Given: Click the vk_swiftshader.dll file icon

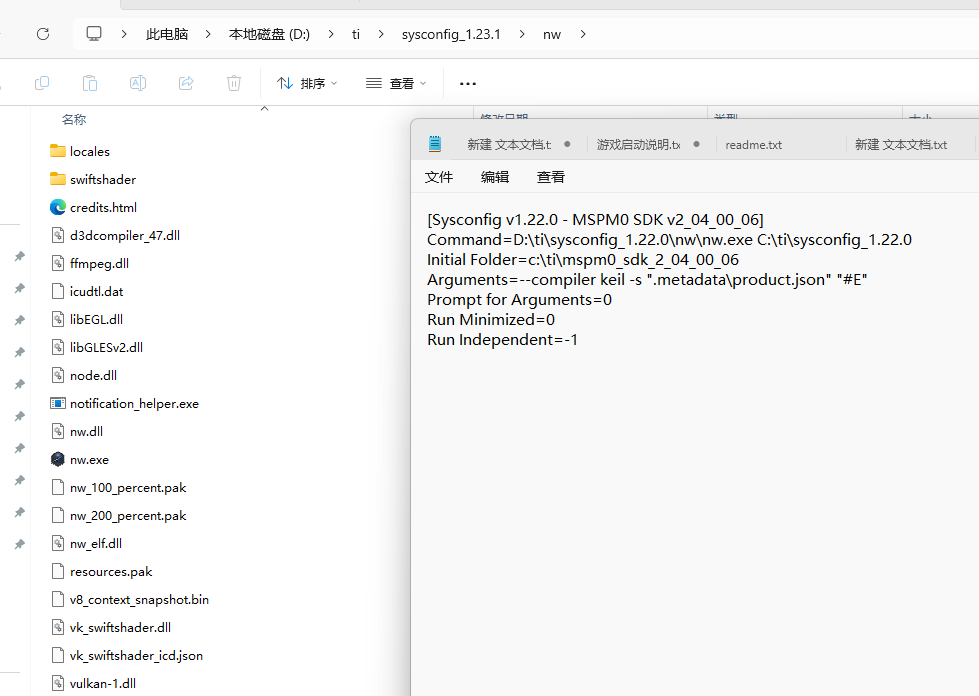Looking at the screenshot, I should coord(57,627).
